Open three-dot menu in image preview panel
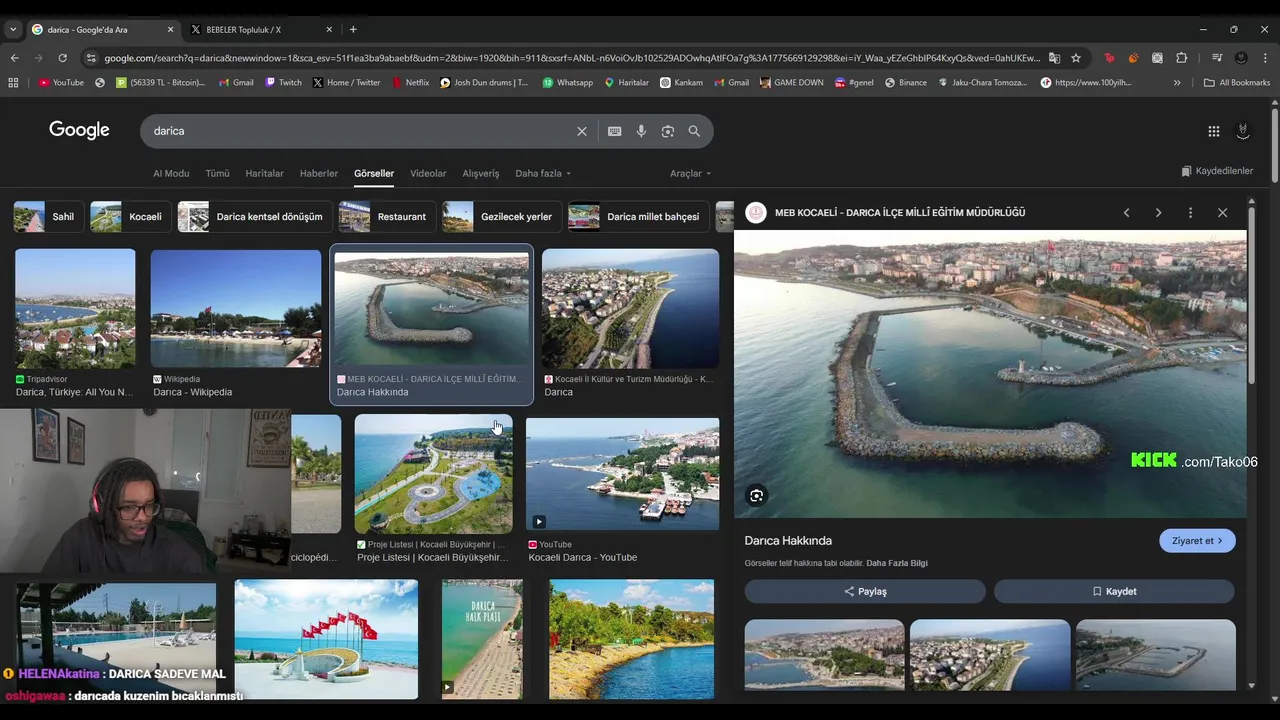The height and width of the screenshot is (720, 1280). point(1190,213)
